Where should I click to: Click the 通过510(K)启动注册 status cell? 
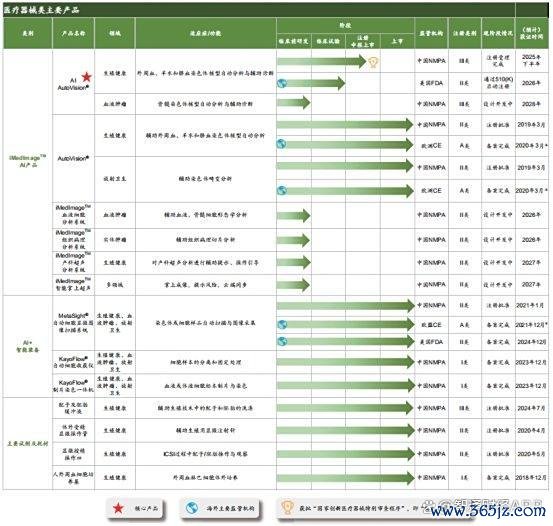point(498,83)
